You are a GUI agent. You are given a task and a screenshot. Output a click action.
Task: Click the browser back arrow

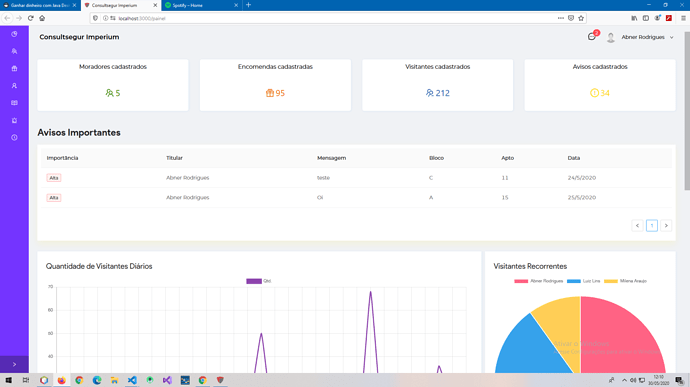pyautogui.click(x=7, y=18)
